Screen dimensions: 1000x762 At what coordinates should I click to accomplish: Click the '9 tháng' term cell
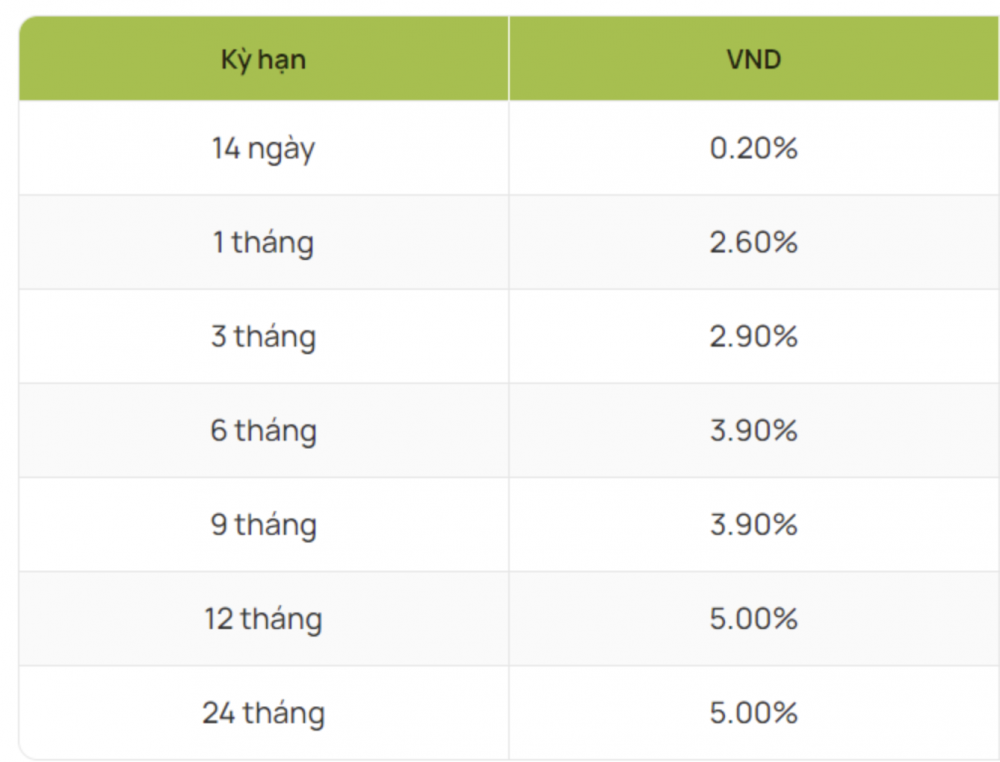(263, 525)
